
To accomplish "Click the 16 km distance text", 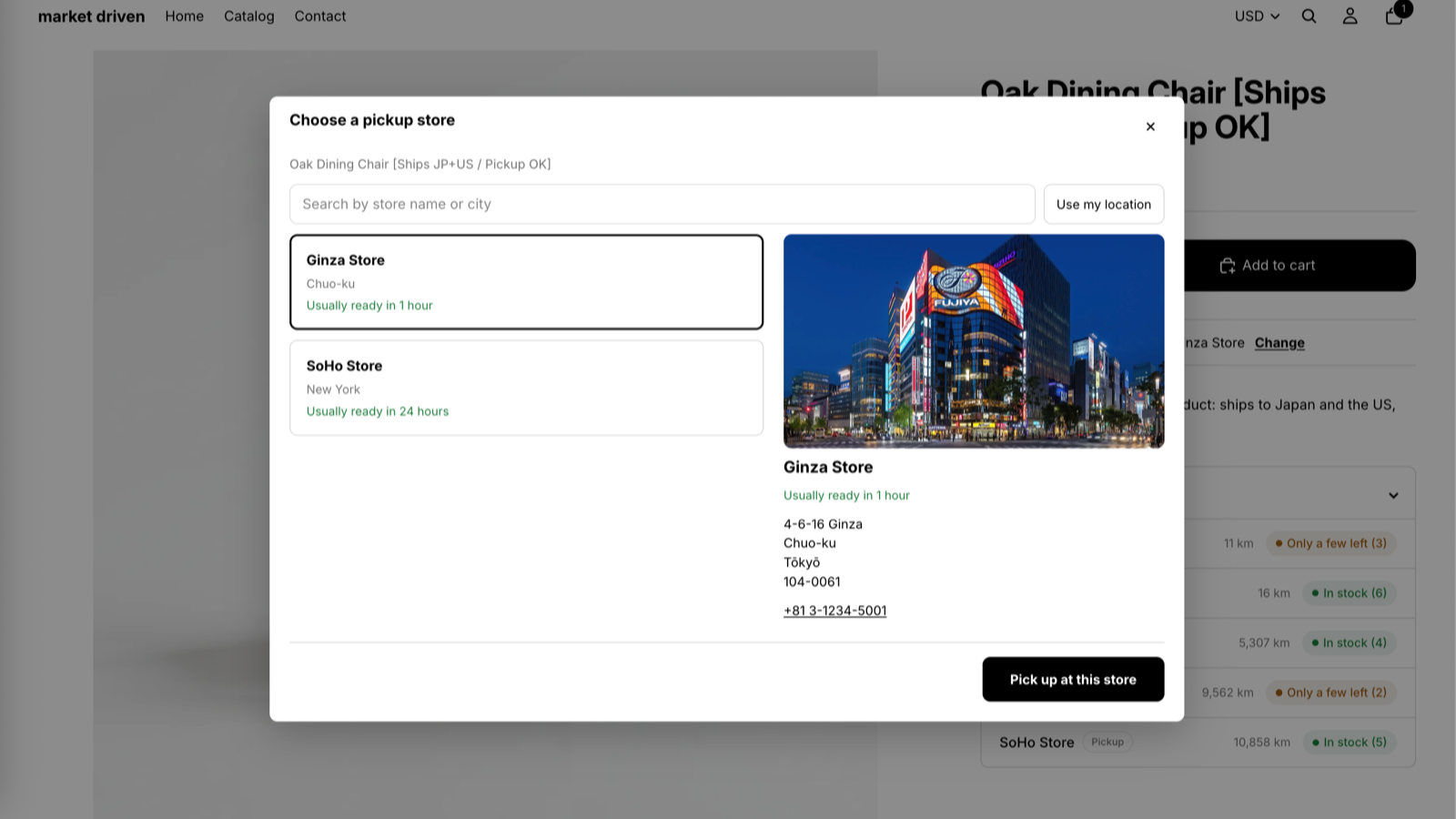I will pyautogui.click(x=1274, y=593).
